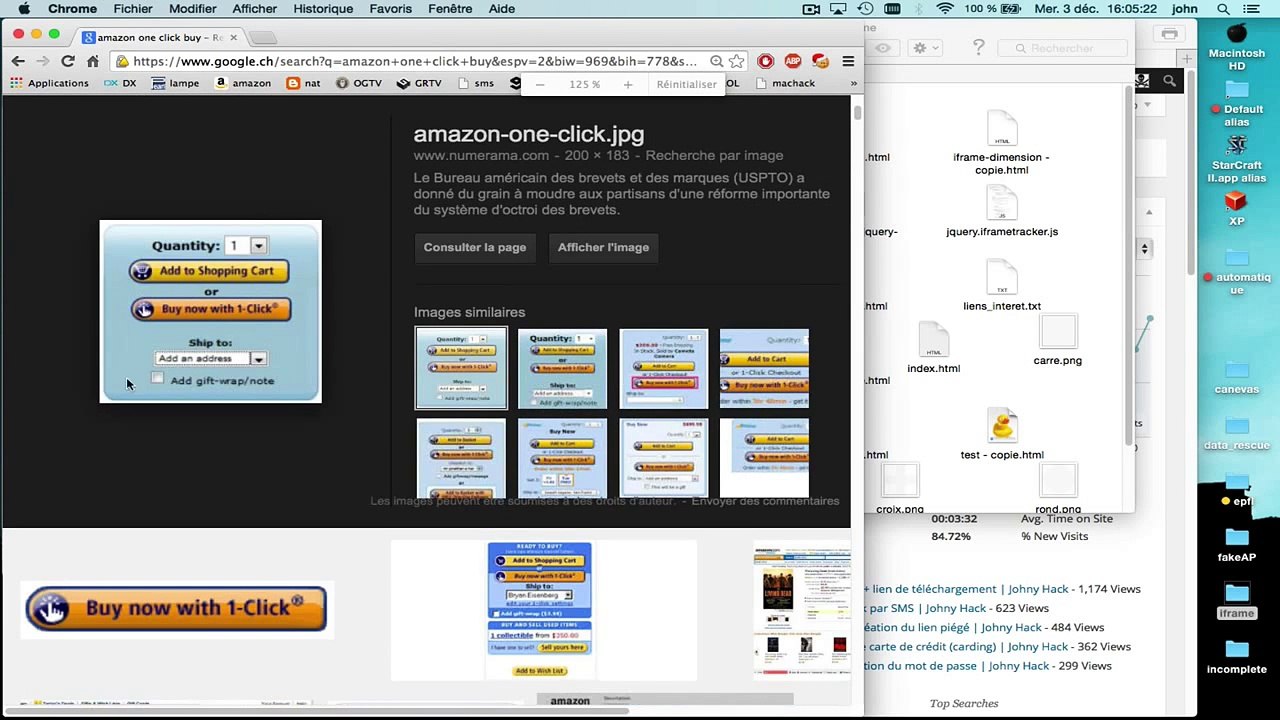Open the GRTV bookmark
Viewport: 1280px width, 720px height.
(x=420, y=83)
